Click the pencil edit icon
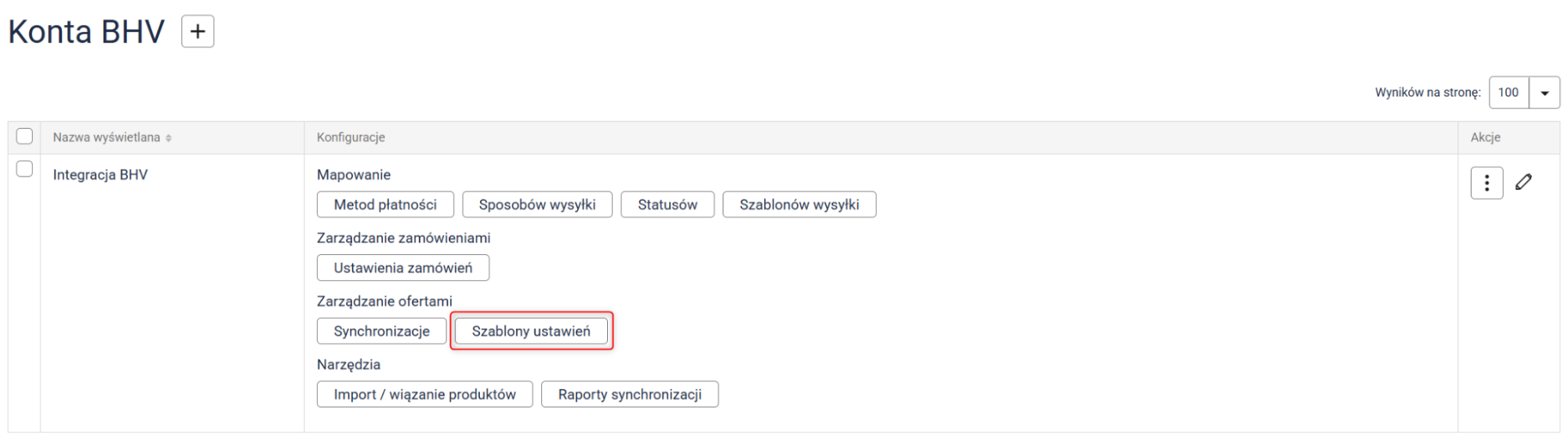1568x441 pixels. click(x=1523, y=182)
